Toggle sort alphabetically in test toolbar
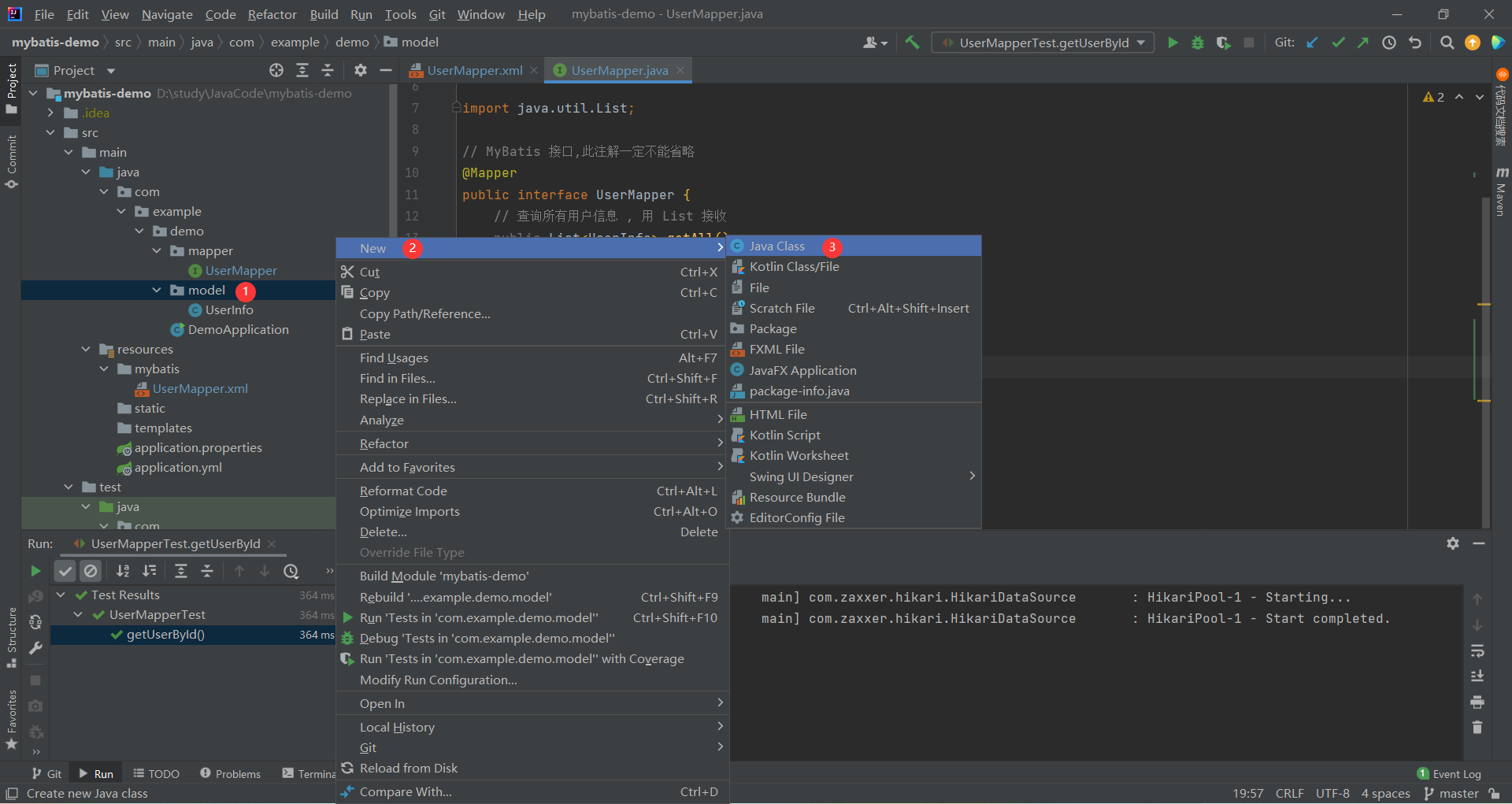Image resolution: width=1512 pixels, height=804 pixels. (123, 571)
